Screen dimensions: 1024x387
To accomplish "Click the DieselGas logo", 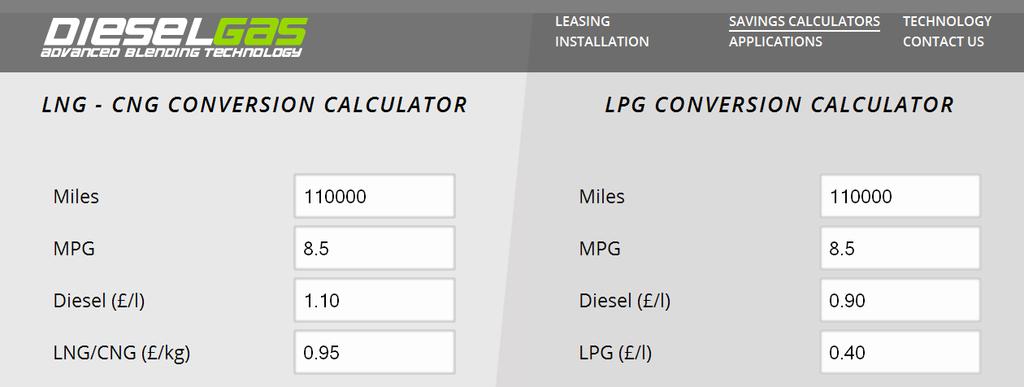I will [x=174, y=37].
